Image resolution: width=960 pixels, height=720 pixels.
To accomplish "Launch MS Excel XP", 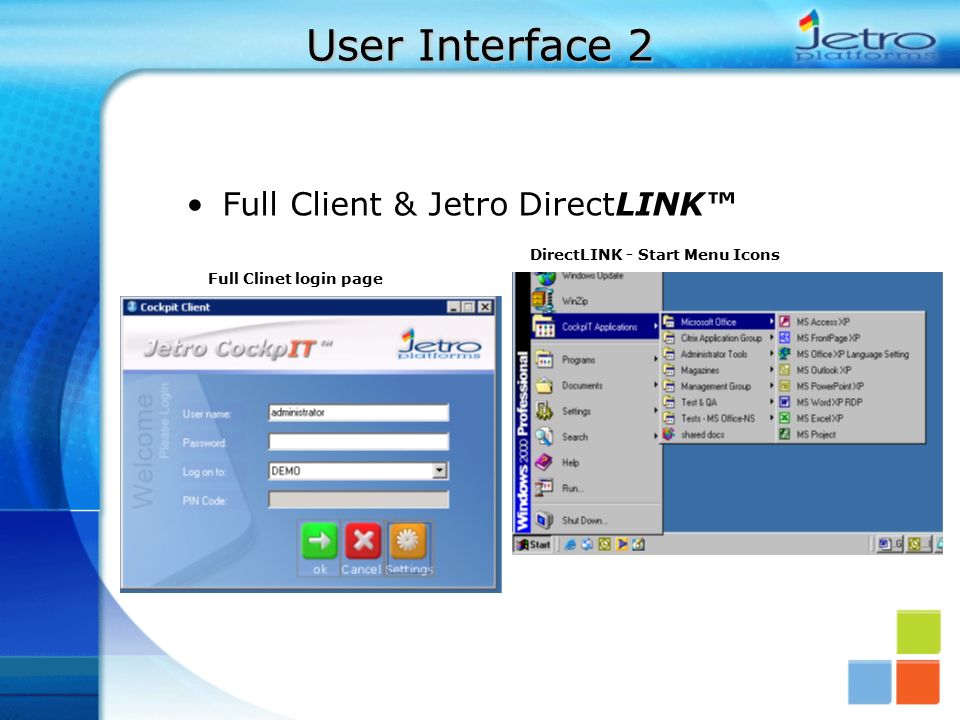I will (x=850, y=418).
